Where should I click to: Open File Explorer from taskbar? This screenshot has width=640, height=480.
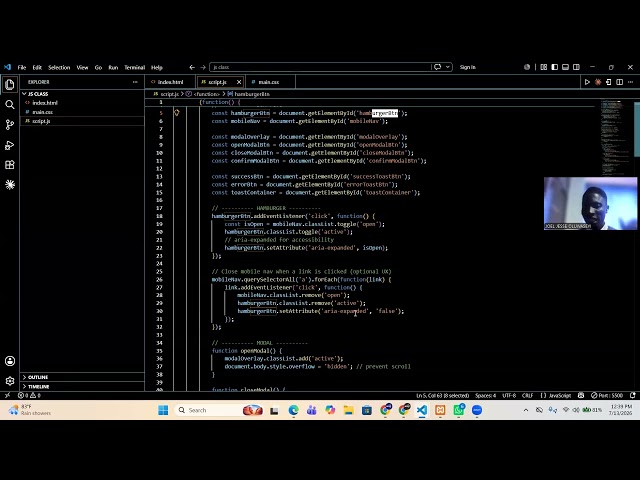click(349, 410)
